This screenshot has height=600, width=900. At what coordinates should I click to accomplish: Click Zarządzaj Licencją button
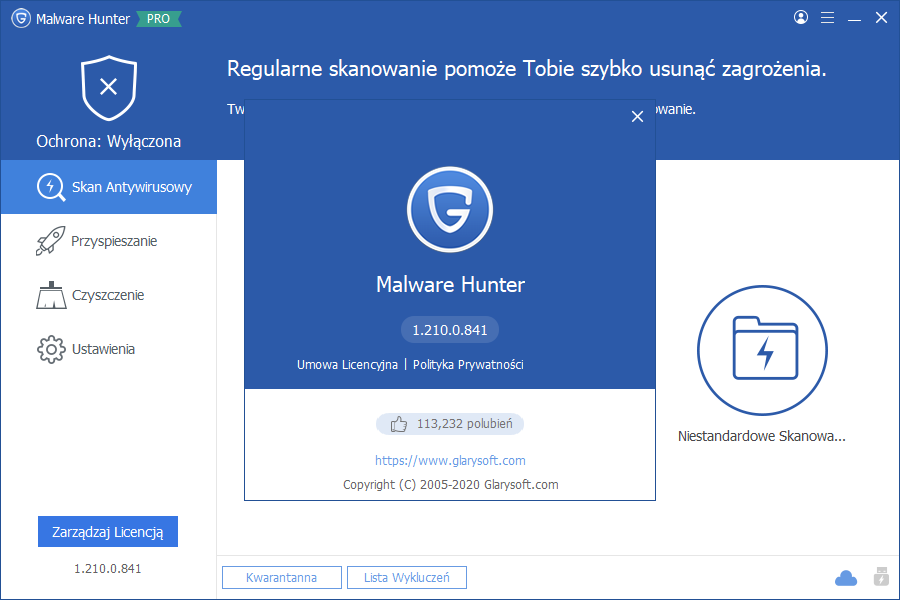tap(108, 532)
